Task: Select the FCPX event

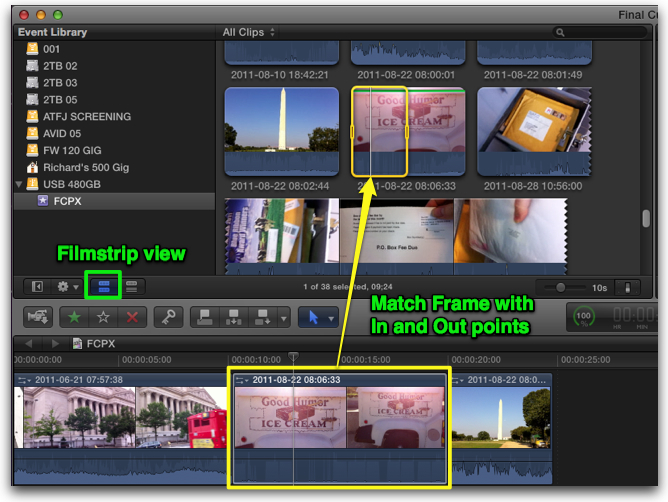Action: pos(114,201)
